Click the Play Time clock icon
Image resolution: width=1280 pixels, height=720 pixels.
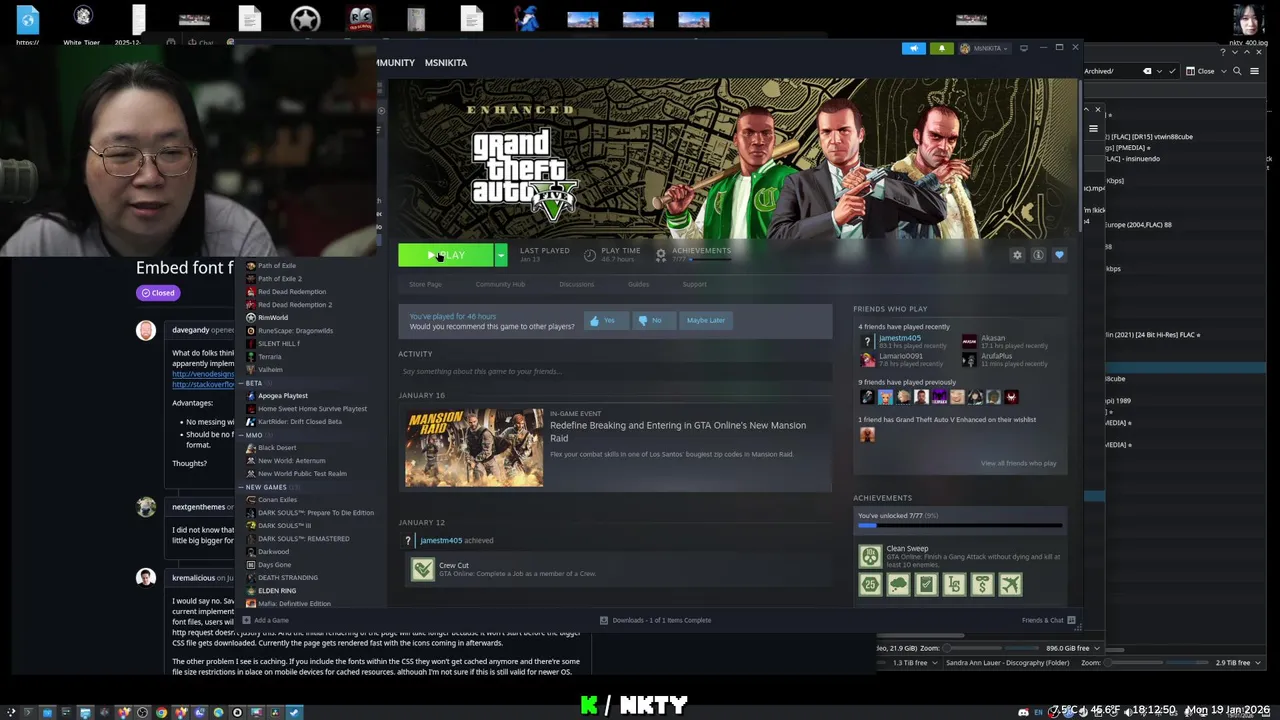(590, 255)
